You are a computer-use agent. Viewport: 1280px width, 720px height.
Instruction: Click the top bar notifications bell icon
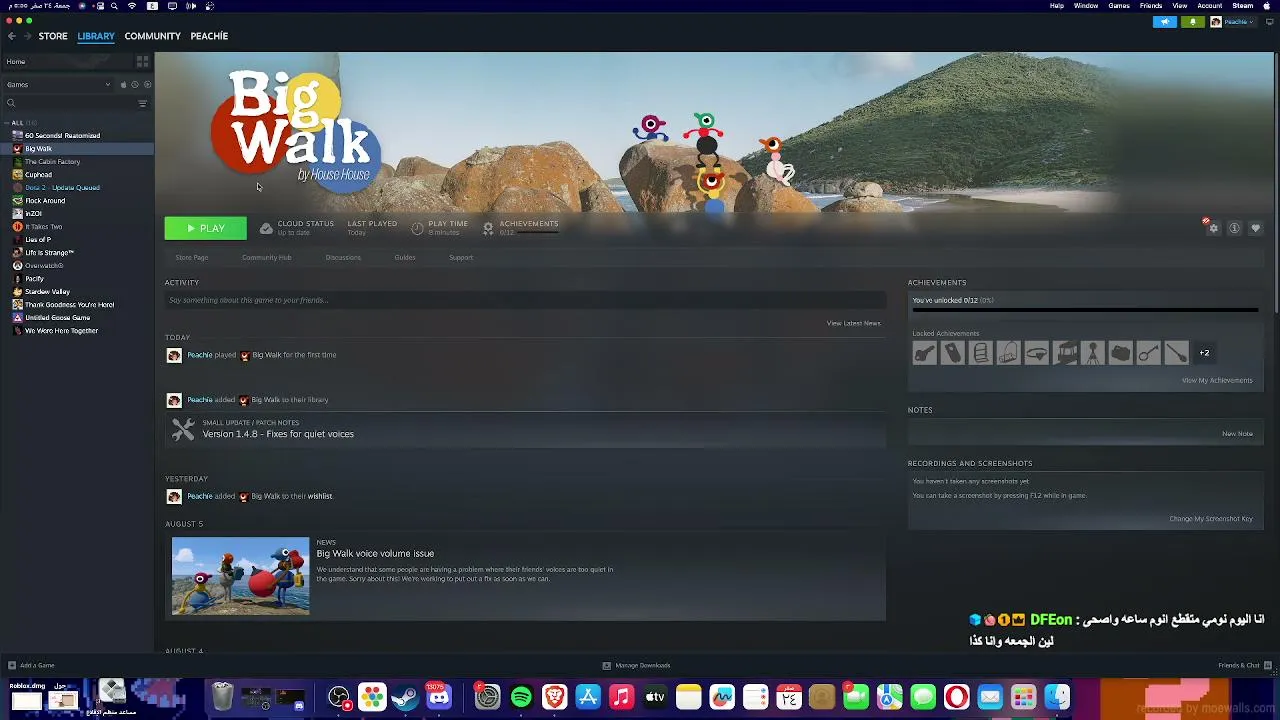tap(1193, 22)
